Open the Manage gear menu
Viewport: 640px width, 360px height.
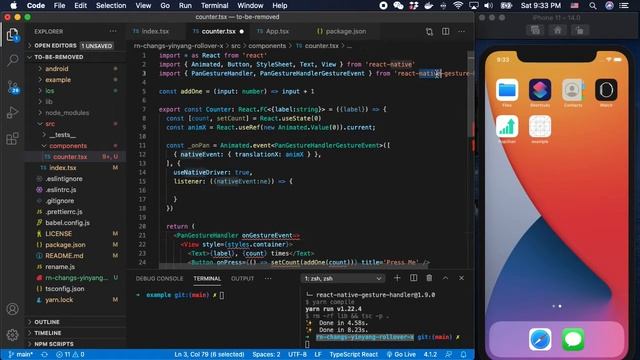13,335
